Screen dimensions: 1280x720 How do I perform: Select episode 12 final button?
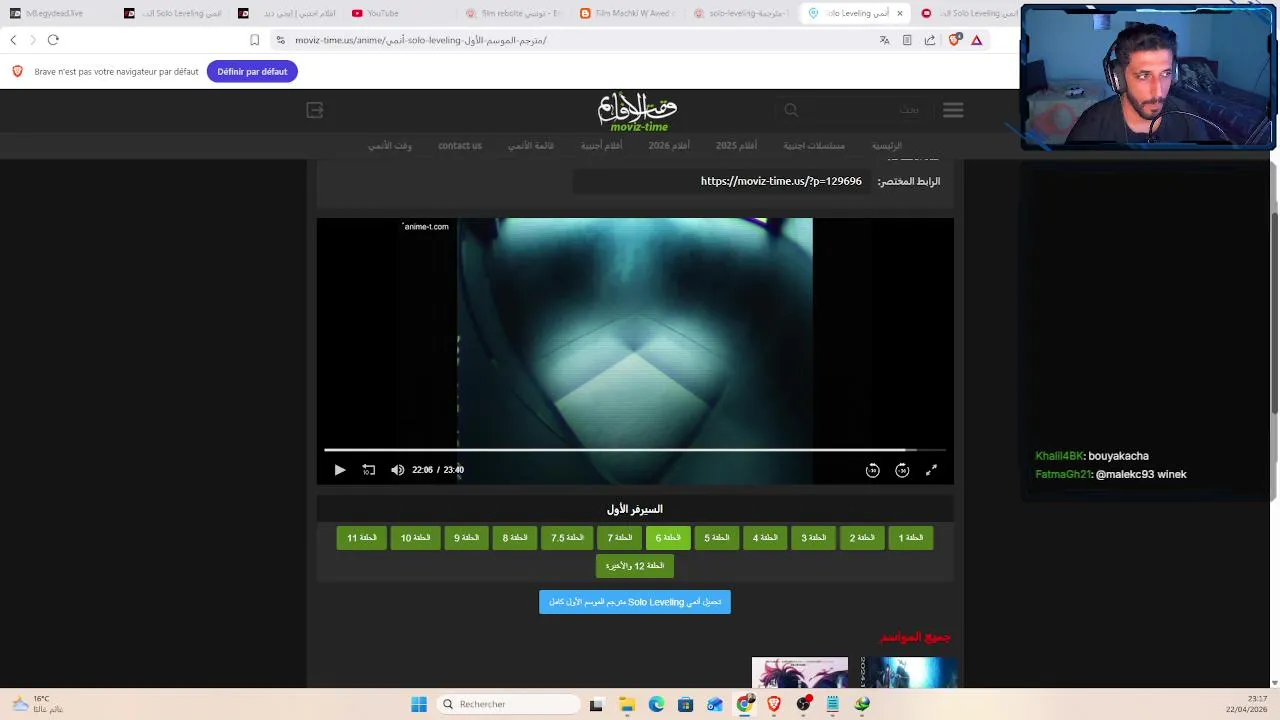coord(635,566)
